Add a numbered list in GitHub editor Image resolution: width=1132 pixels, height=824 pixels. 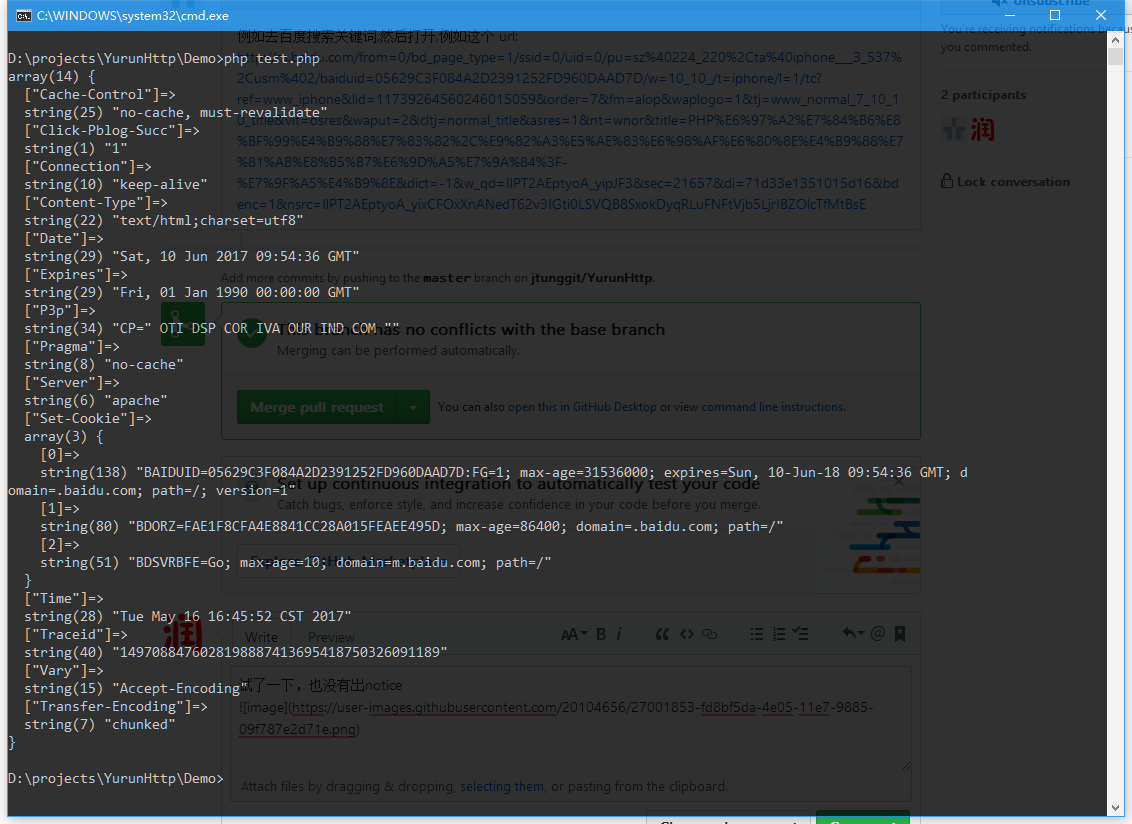pyautogui.click(x=778, y=634)
